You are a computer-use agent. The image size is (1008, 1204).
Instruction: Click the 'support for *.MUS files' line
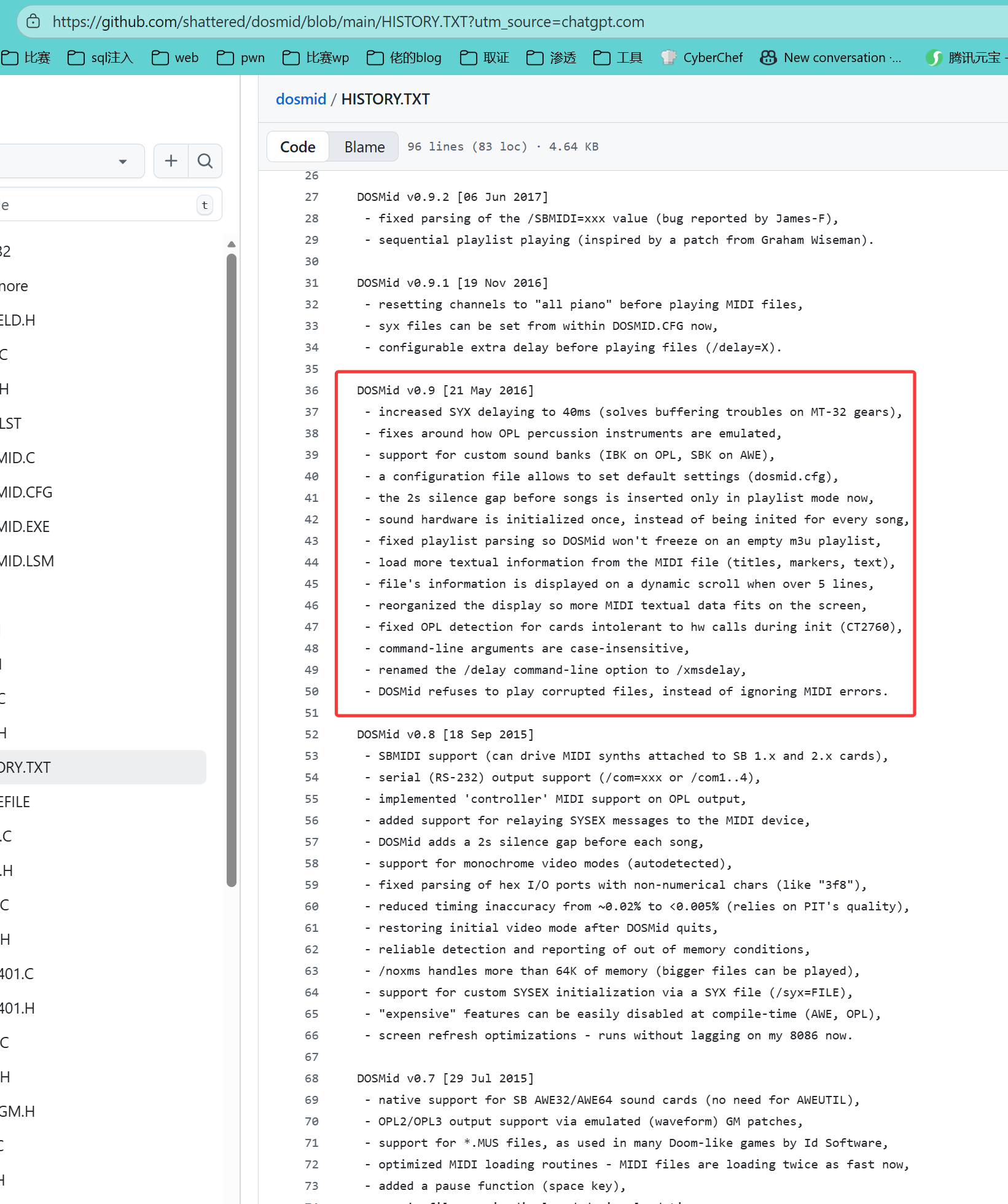(626, 1143)
